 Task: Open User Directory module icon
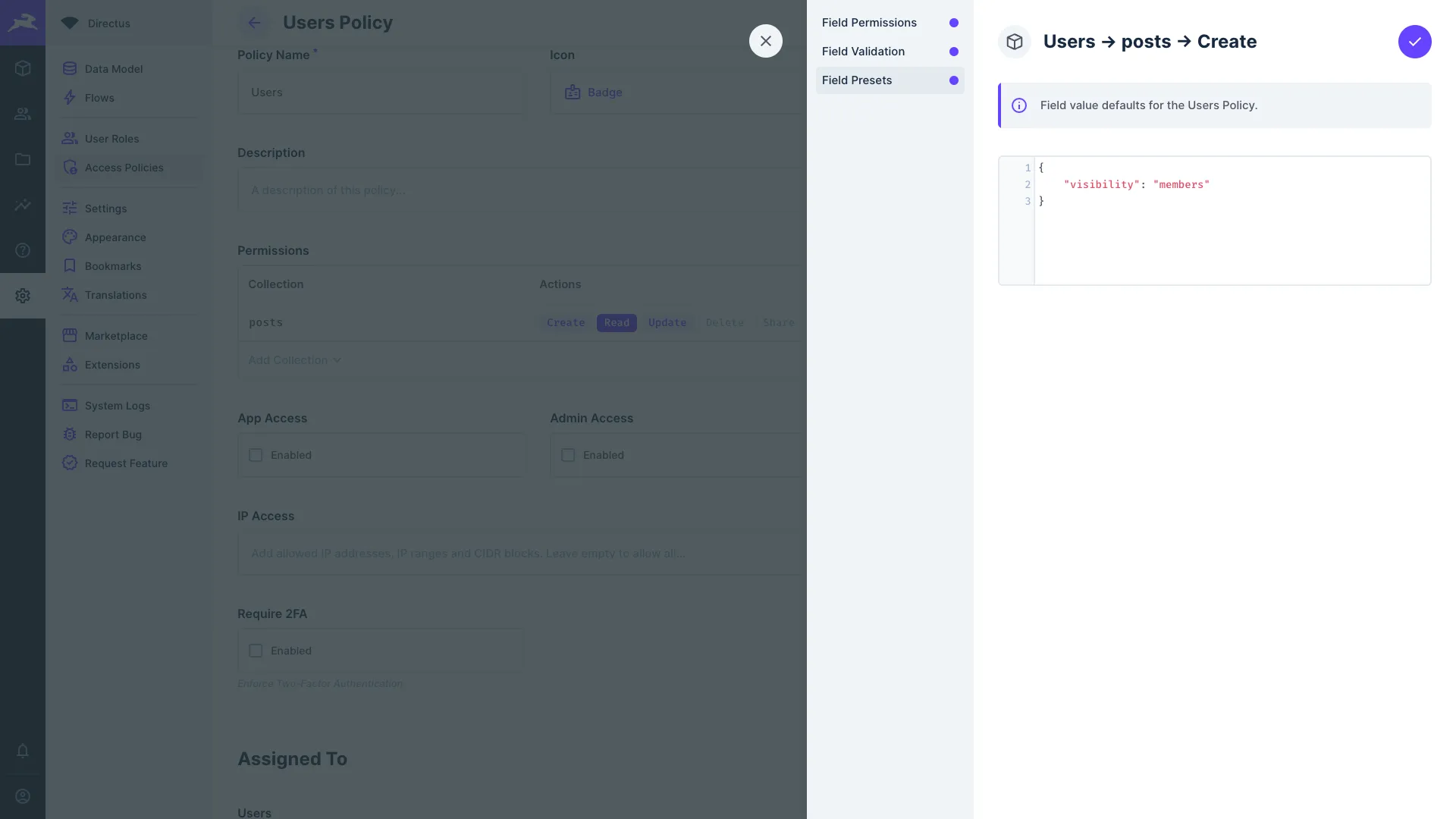coord(23,114)
